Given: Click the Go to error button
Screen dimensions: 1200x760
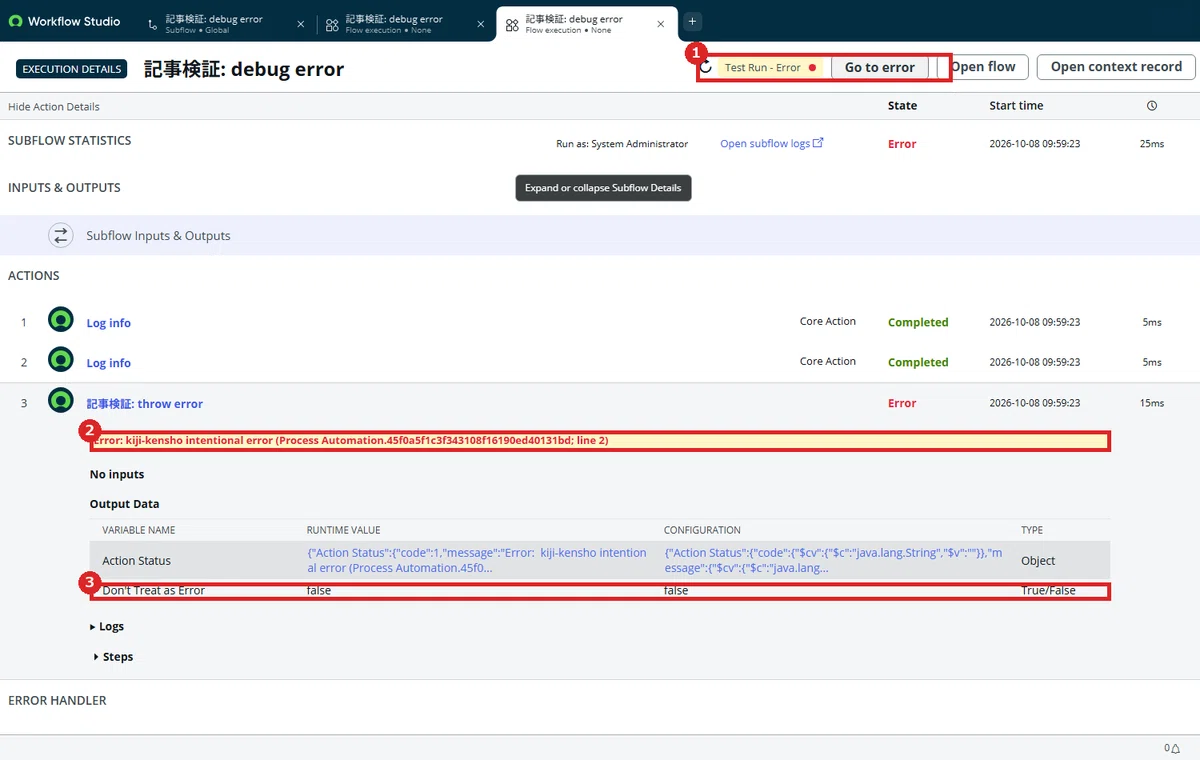Looking at the screenshot, I should 880,67.
